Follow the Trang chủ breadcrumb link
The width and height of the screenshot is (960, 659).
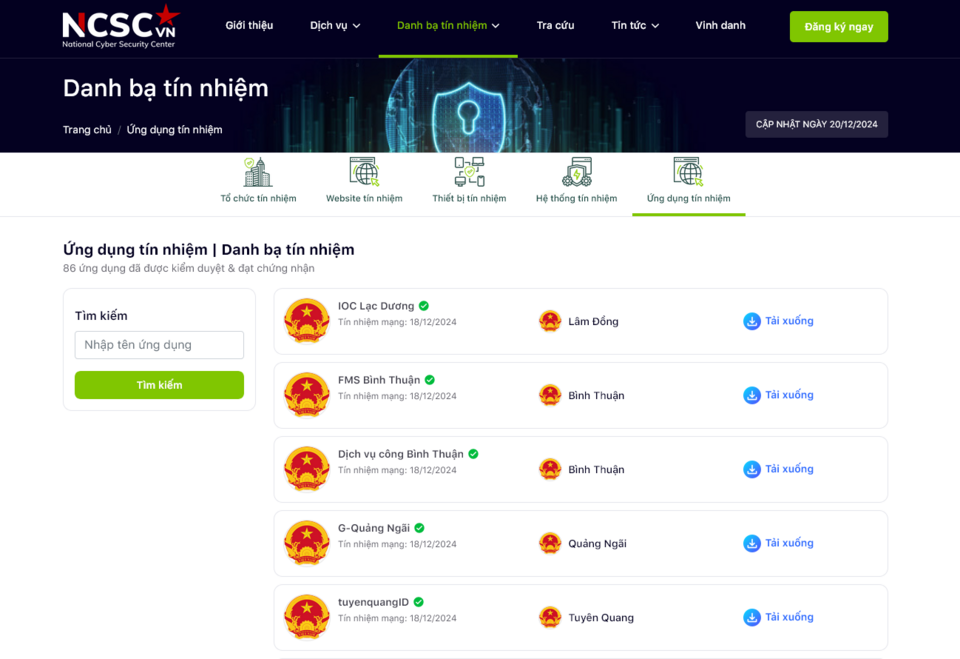[x=87, y=130]
